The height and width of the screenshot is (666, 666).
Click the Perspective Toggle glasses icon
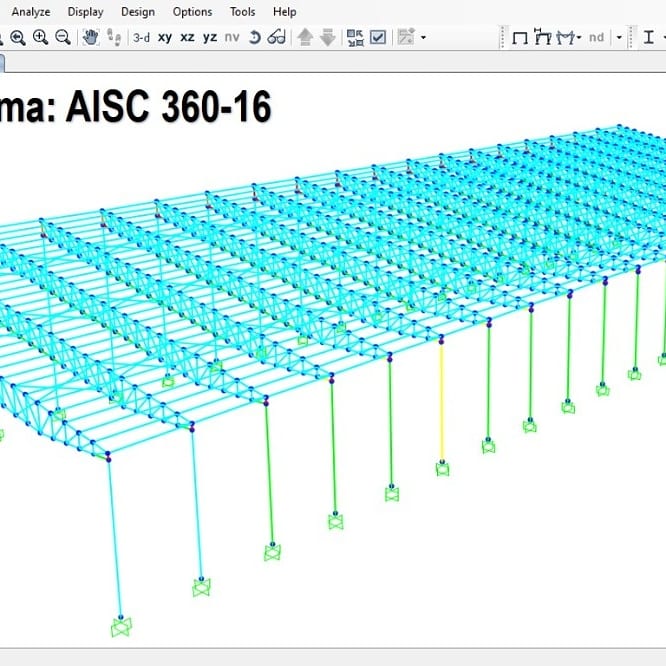pos(277,37)
